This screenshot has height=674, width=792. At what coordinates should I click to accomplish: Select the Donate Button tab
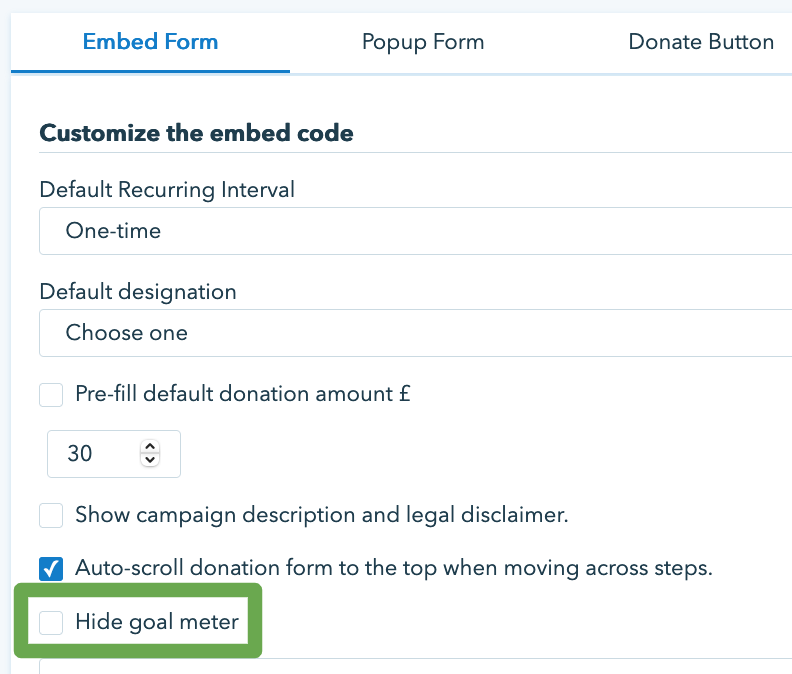tap(701, 42)
